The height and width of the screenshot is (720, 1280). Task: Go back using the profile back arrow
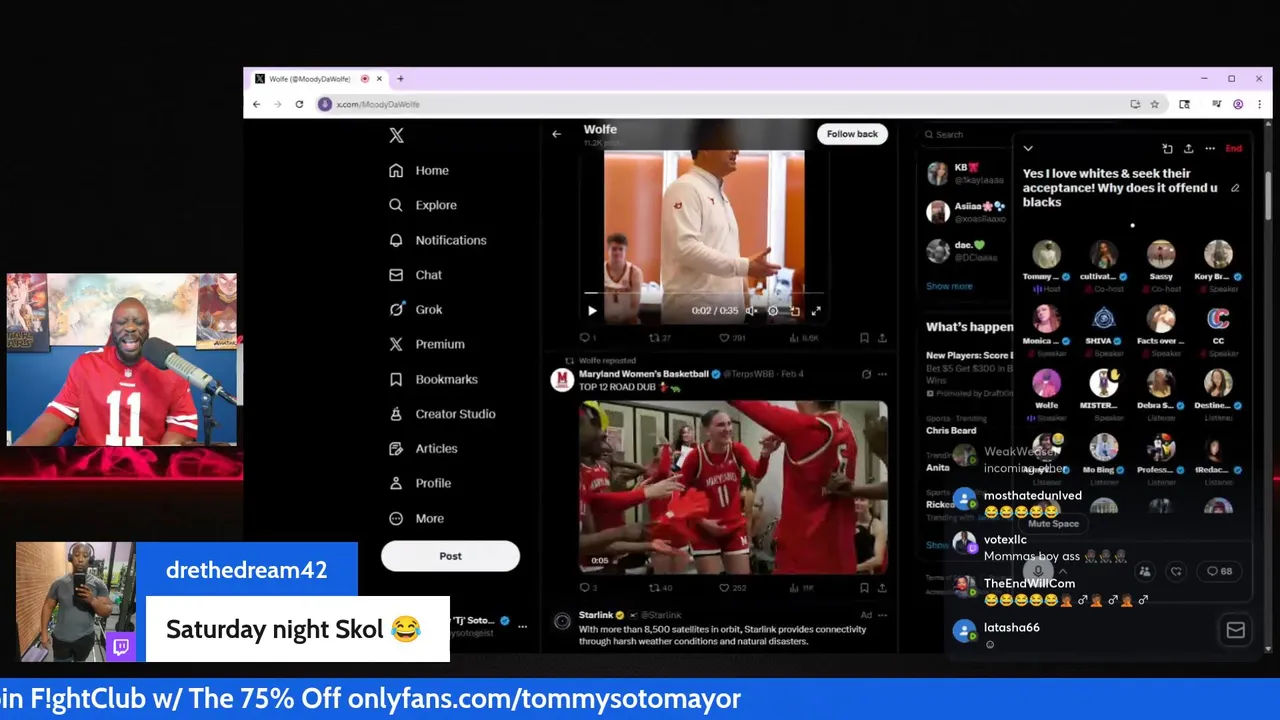(x=557, y=134)
